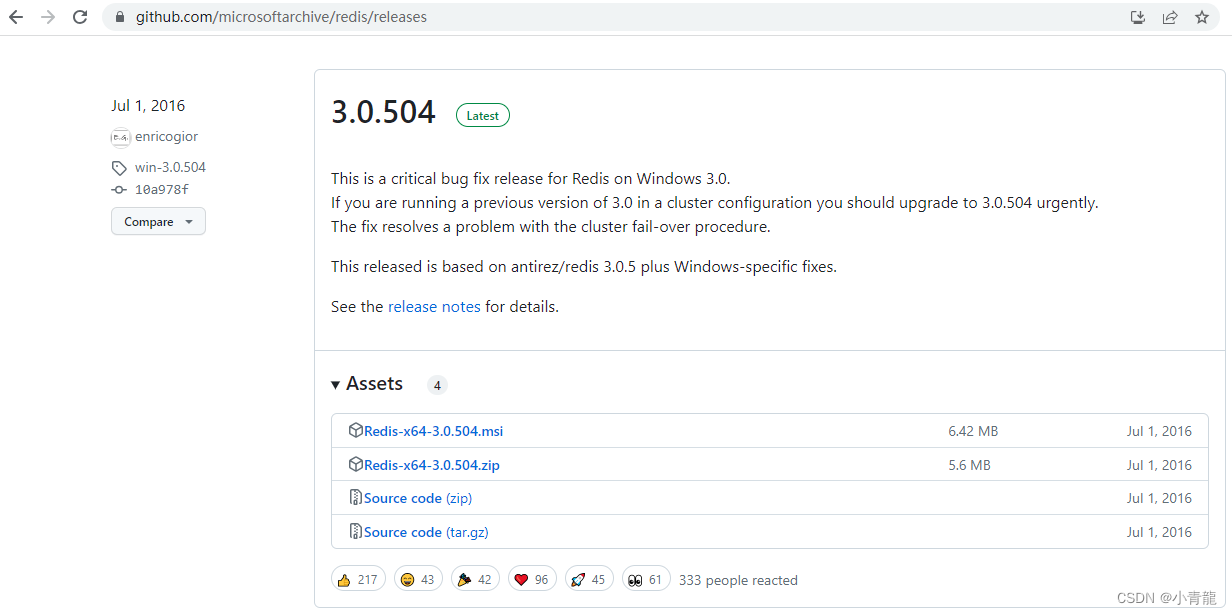Open enricogior avatar image

pos(120,137)
